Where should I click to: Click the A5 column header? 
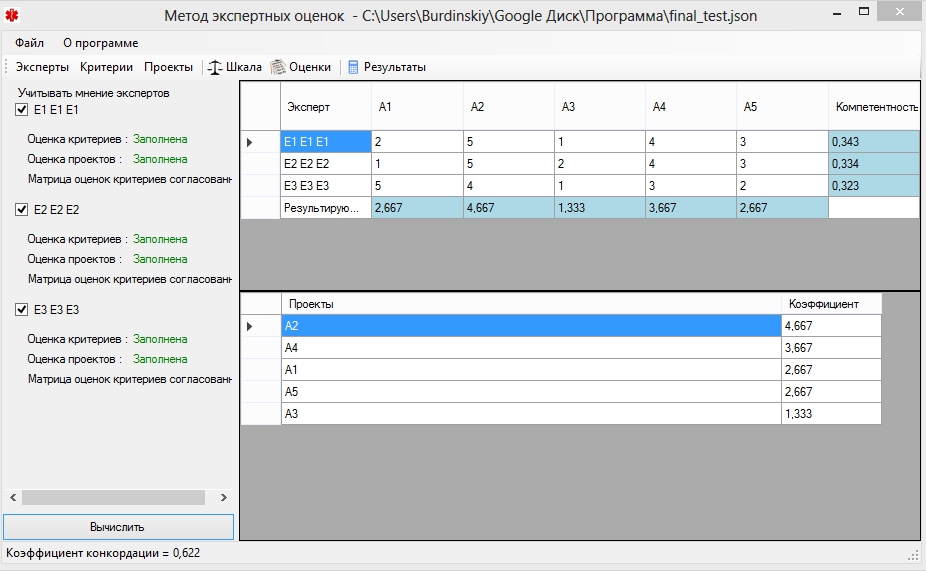click(782, 107)
